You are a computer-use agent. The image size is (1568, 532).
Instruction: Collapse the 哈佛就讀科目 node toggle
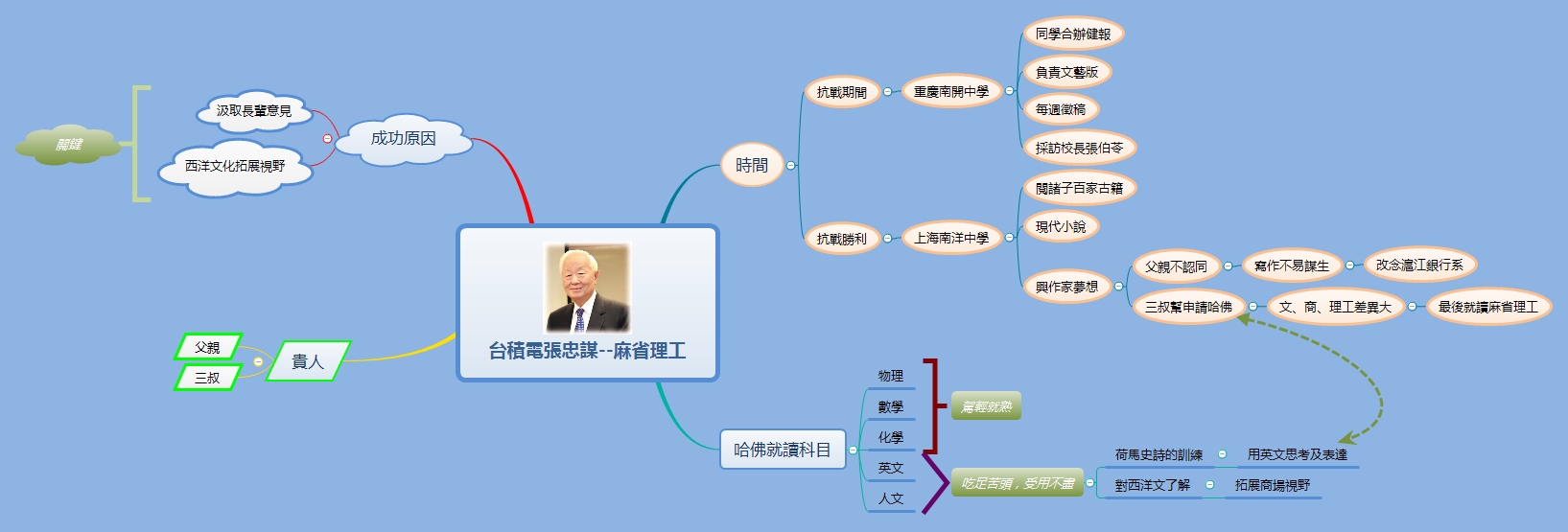(853, 450)
